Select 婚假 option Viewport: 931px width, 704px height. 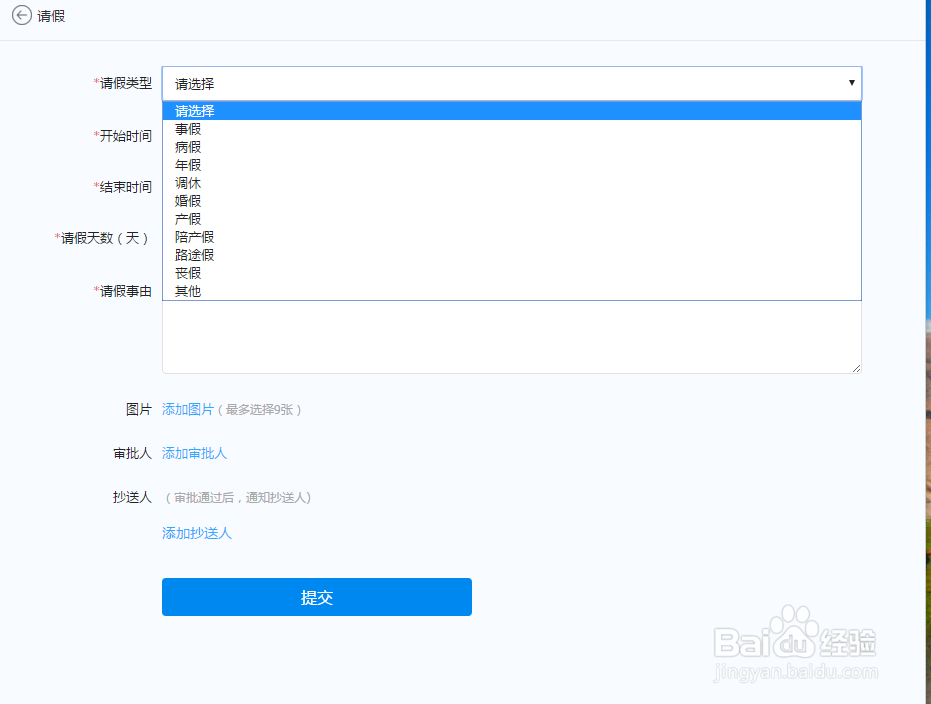(x=512, y=201)
